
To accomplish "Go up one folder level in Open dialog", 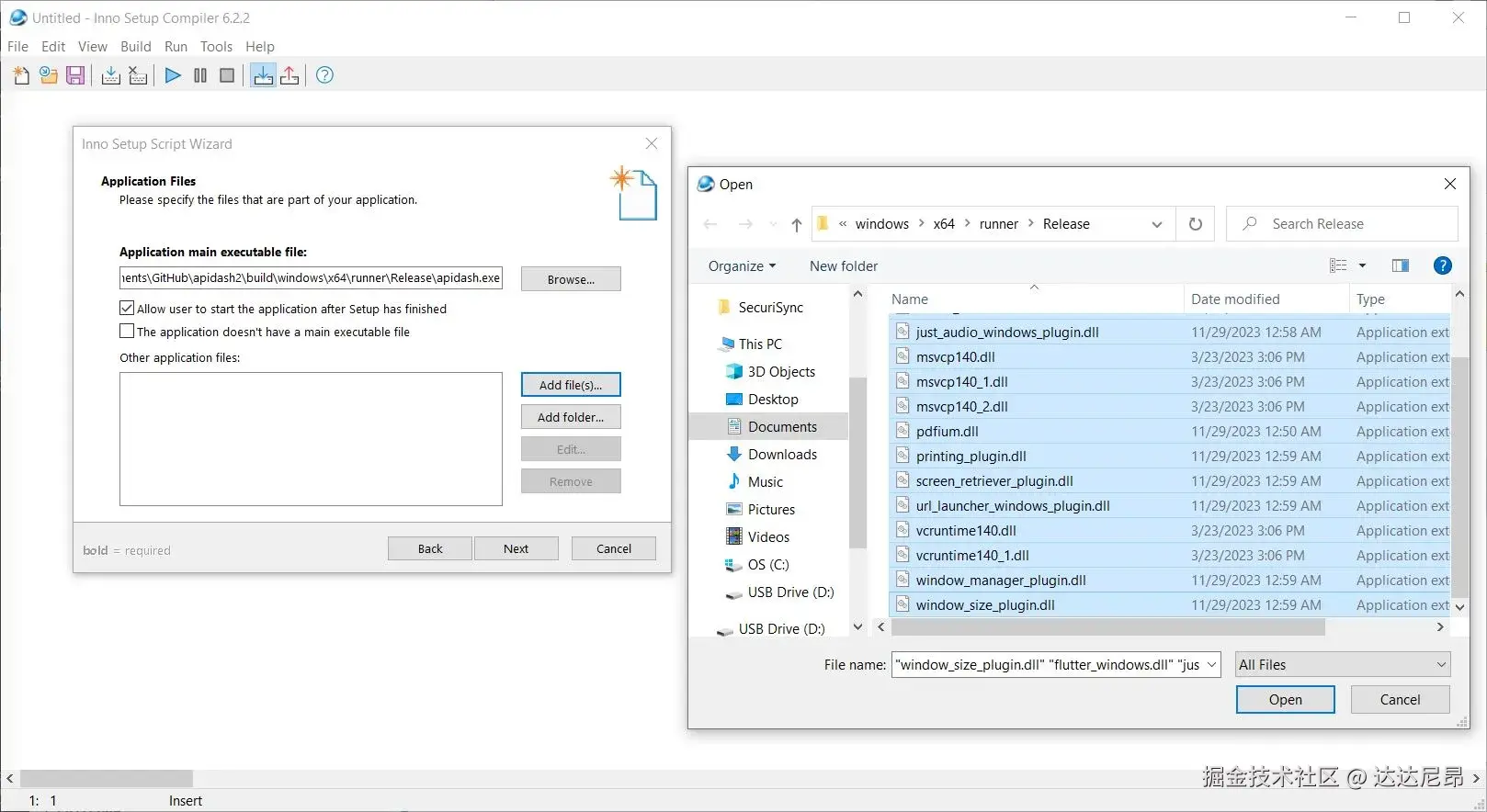I will click(797, 224).
